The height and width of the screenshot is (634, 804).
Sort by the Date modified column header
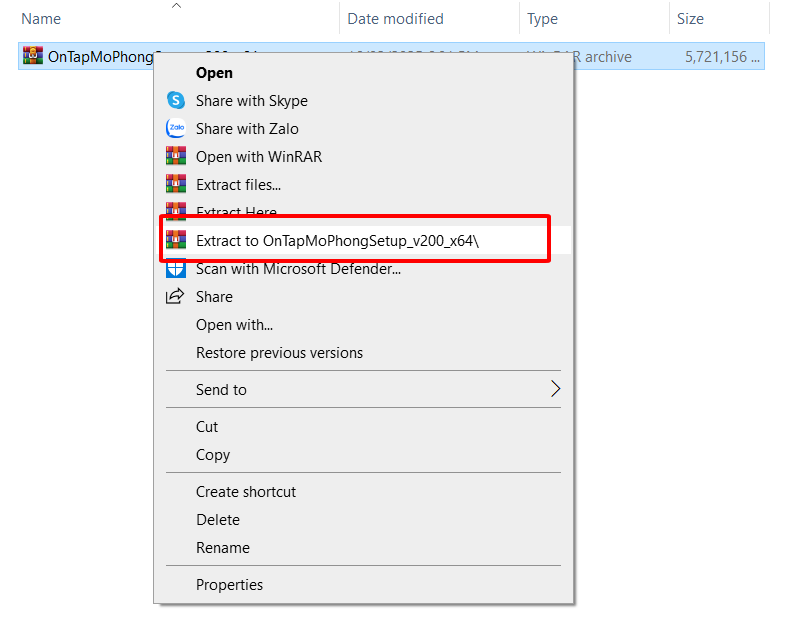(x=395, y=19)
